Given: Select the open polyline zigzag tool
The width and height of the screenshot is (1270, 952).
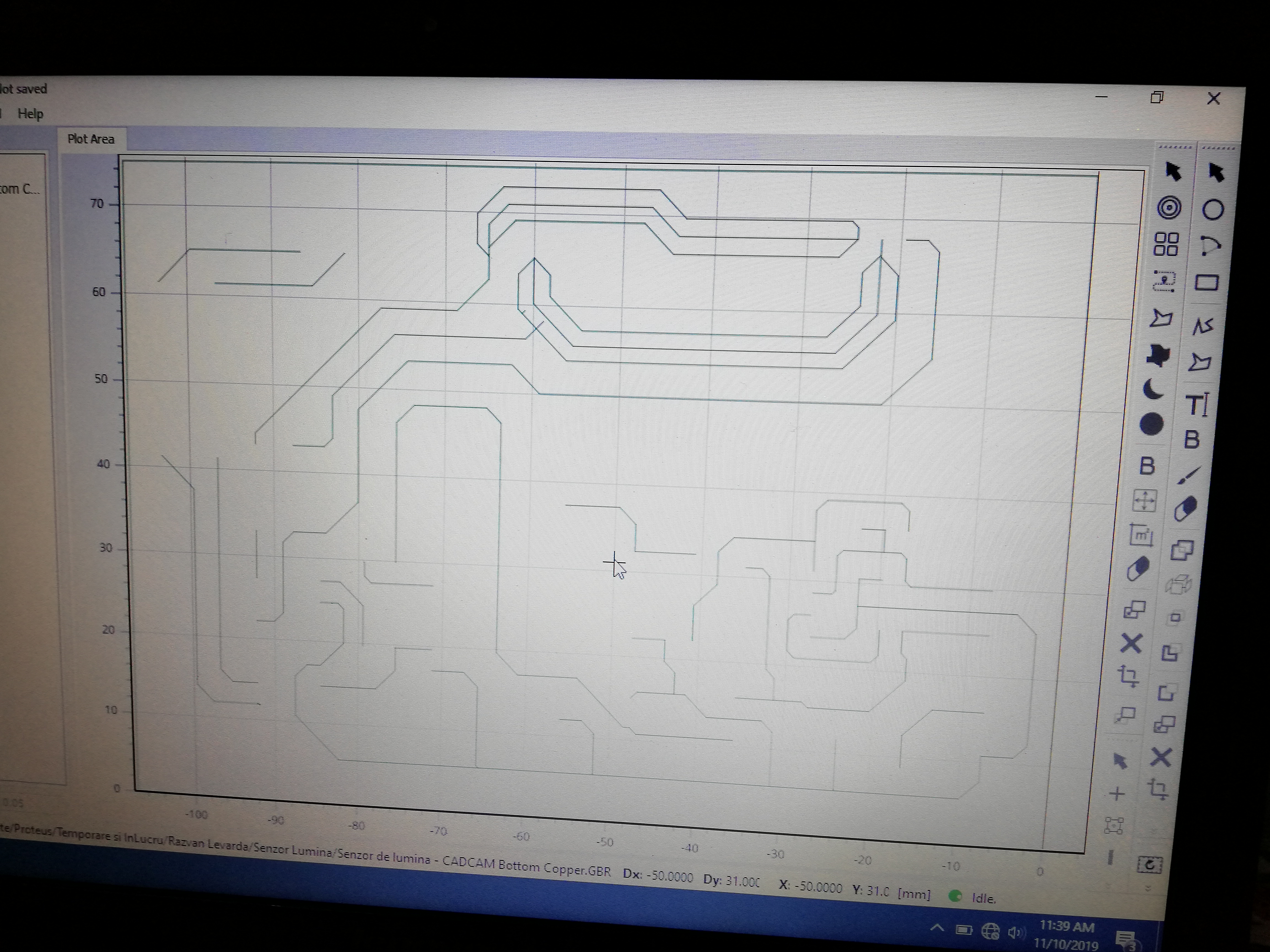Looking at the screenshot, I should (x=1202, y=326).
